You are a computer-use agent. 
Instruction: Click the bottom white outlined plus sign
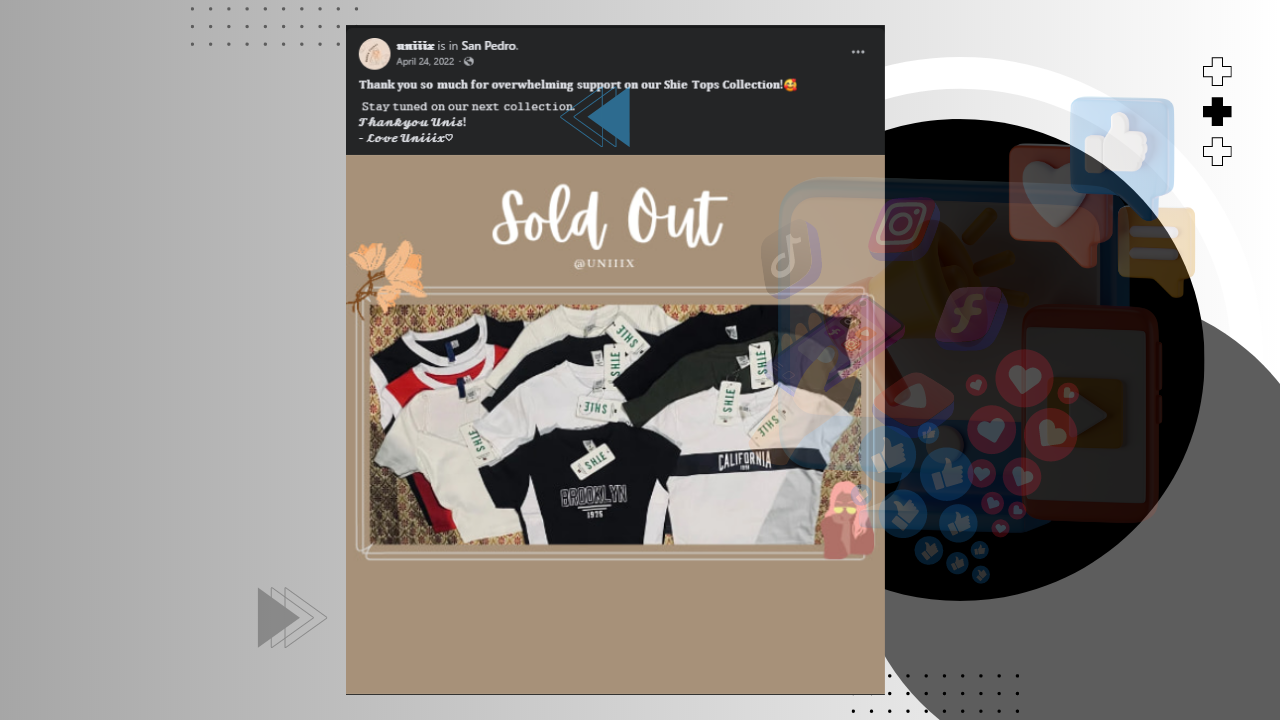click(x=1217, y=152)
